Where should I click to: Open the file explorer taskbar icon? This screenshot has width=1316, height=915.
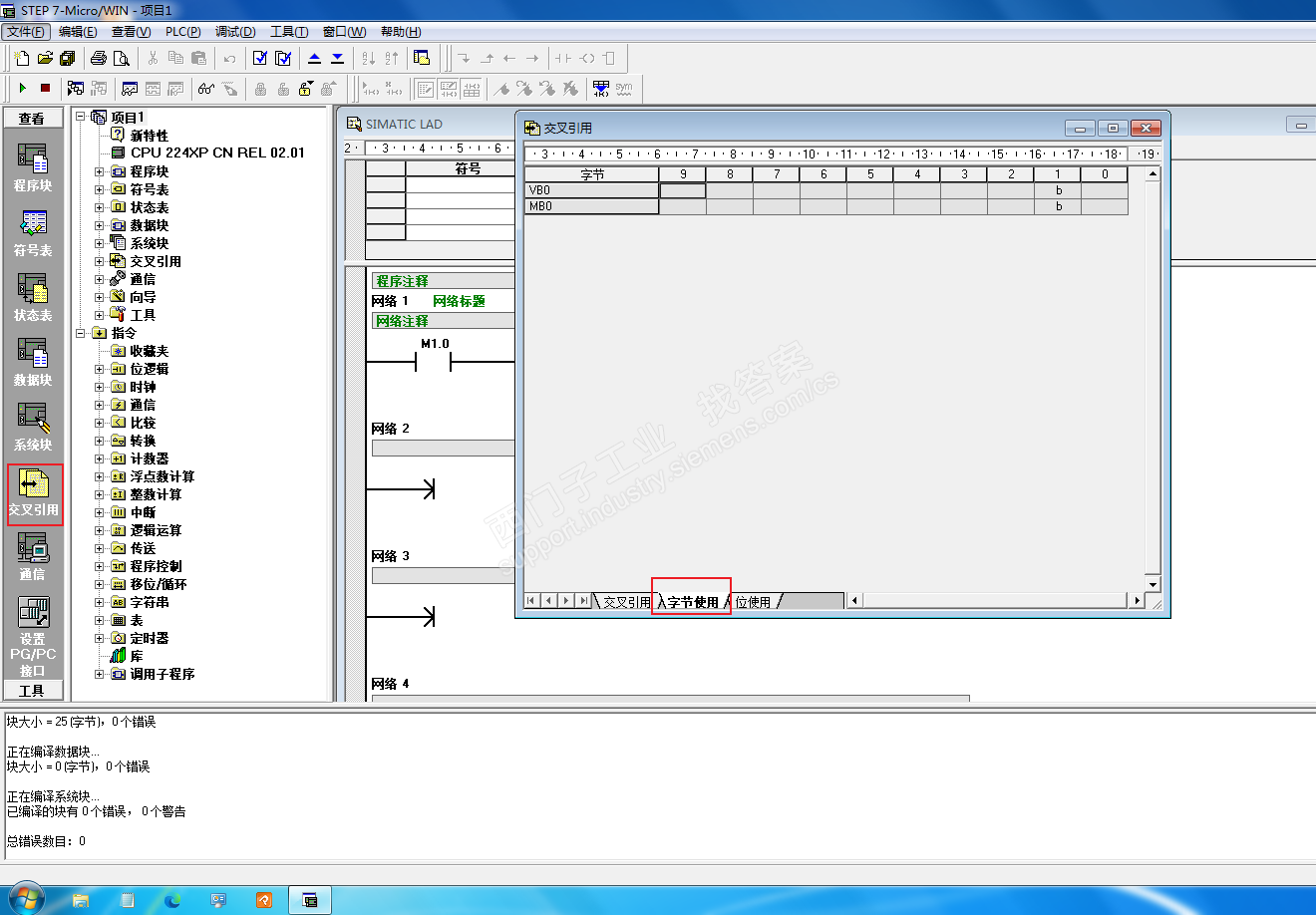pyautogui.click(x=81, y=900)
